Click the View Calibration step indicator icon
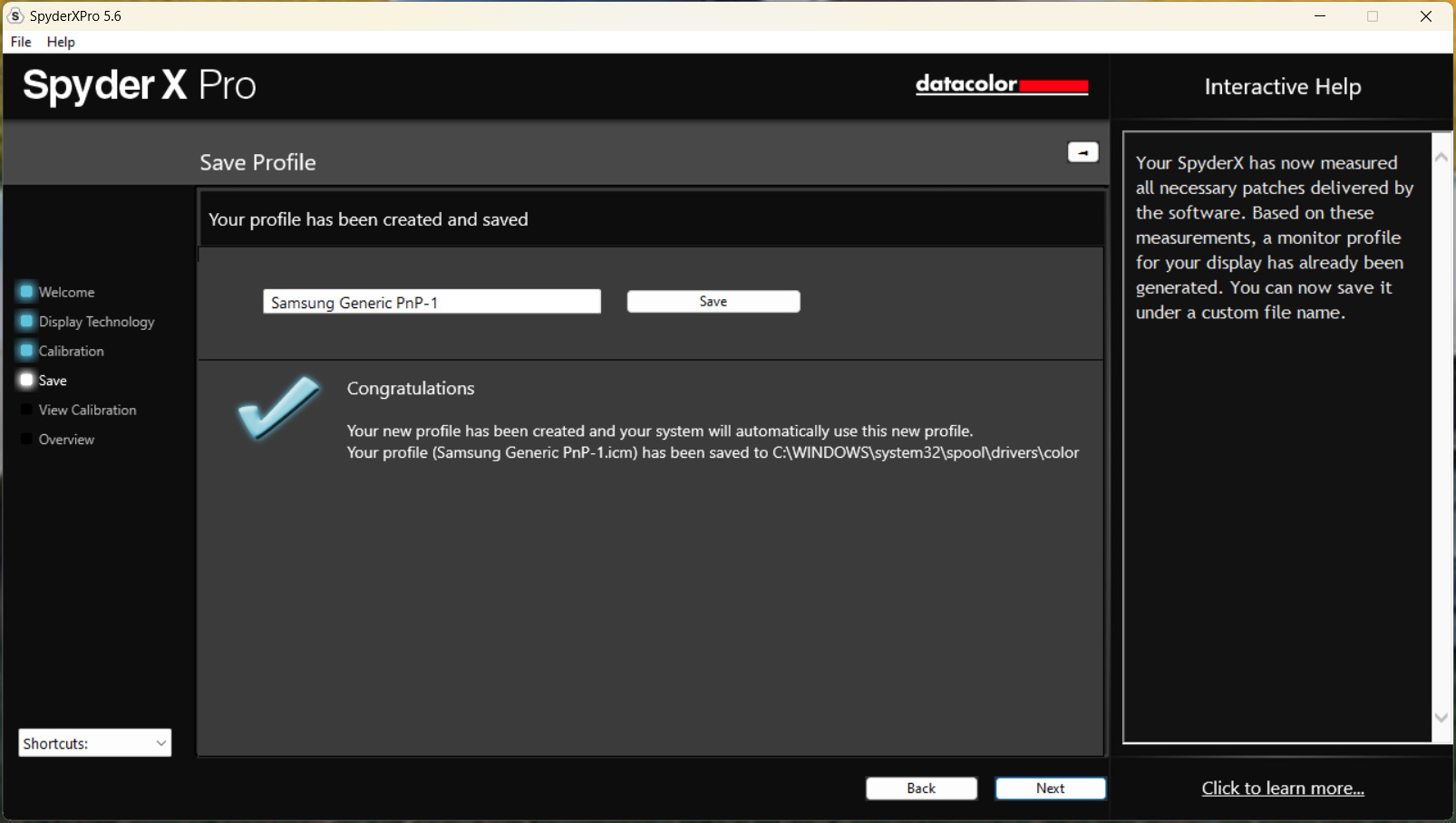Image resolution: width=1456 pixels, height=823 pixels. pyautogui.click(x=26, y=410)
